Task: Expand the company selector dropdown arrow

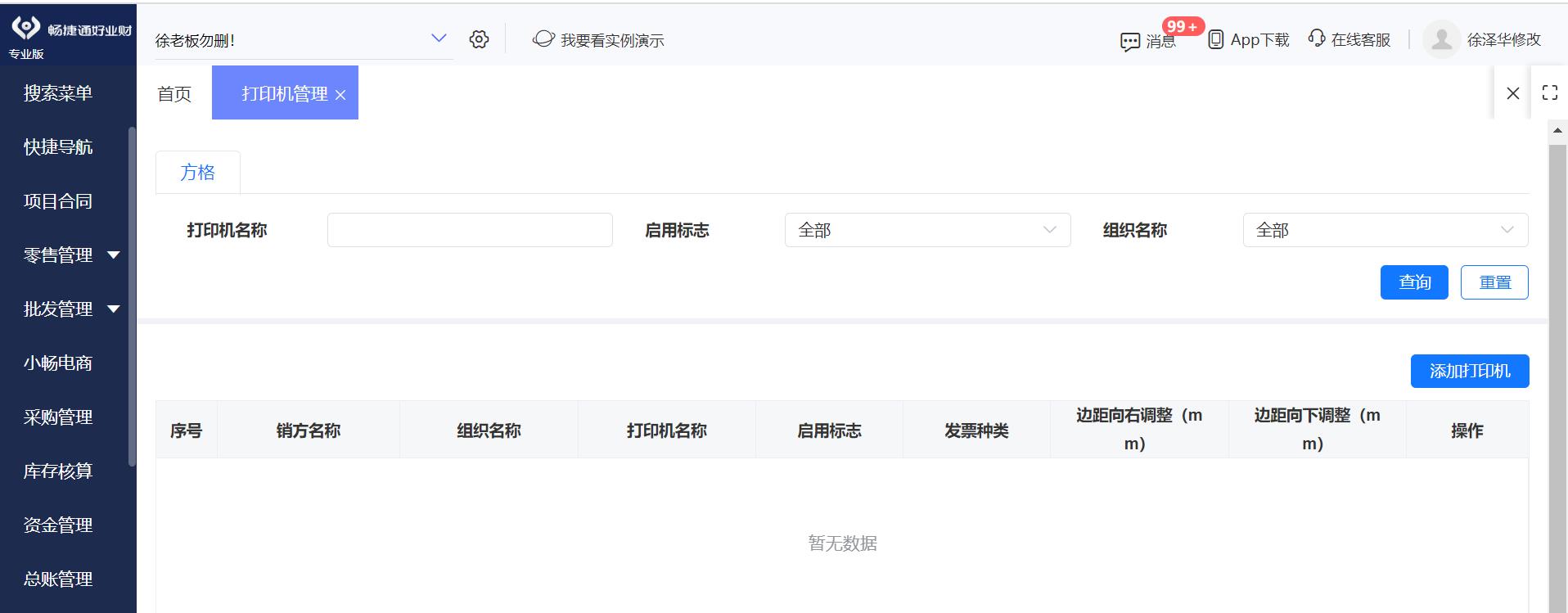Action: pos(439,38)
